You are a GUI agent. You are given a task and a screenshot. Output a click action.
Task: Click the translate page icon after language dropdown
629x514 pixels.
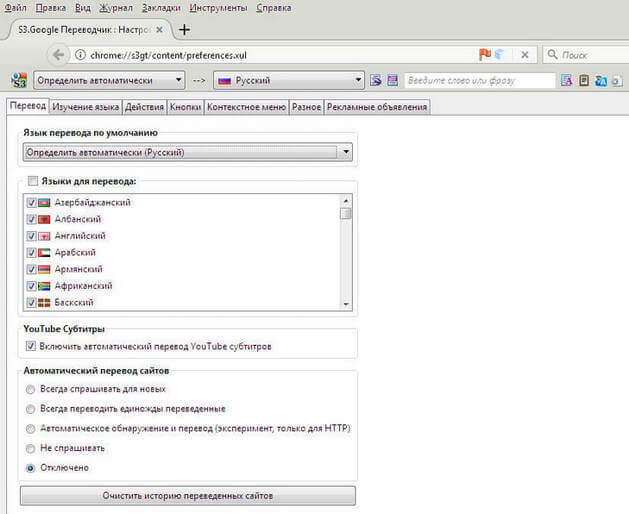pos(376,80)
